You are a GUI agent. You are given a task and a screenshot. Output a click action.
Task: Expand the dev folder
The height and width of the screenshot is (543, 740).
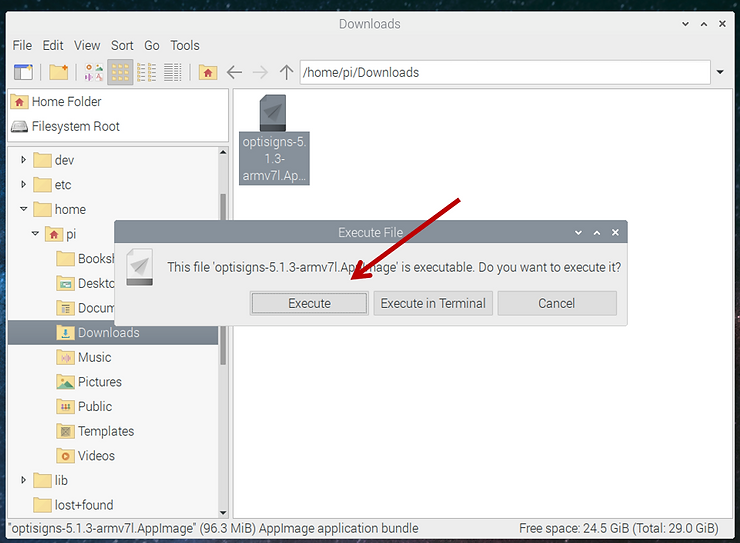[23, 160]
